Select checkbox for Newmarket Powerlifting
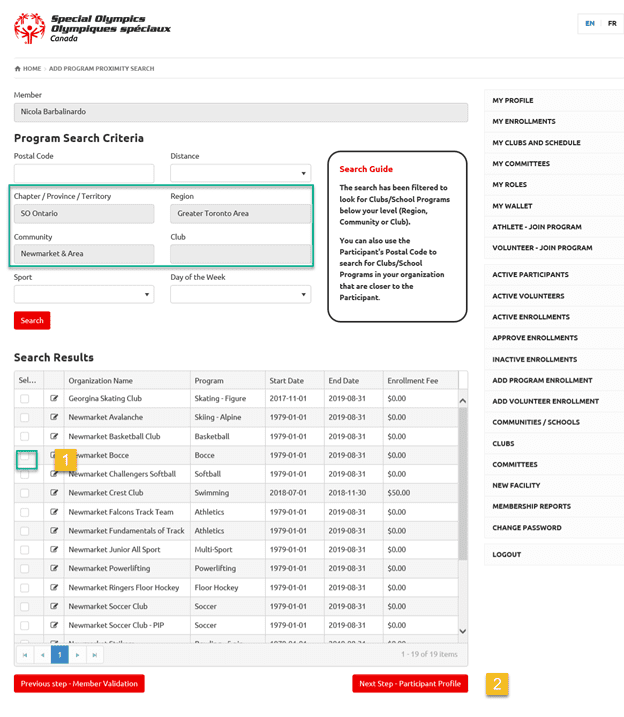This screenshot has height=717, width=624. click(x=25, y=568)
